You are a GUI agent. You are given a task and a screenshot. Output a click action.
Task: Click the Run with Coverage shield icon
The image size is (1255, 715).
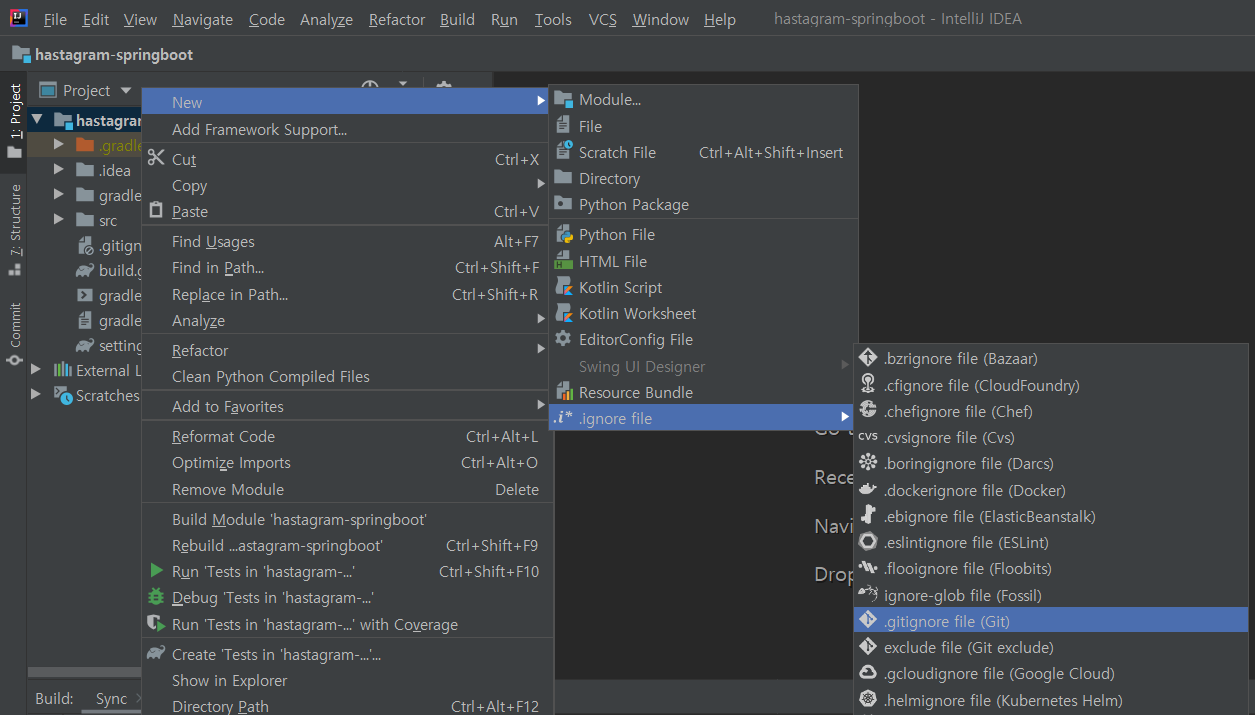click(x=155, y=623)
